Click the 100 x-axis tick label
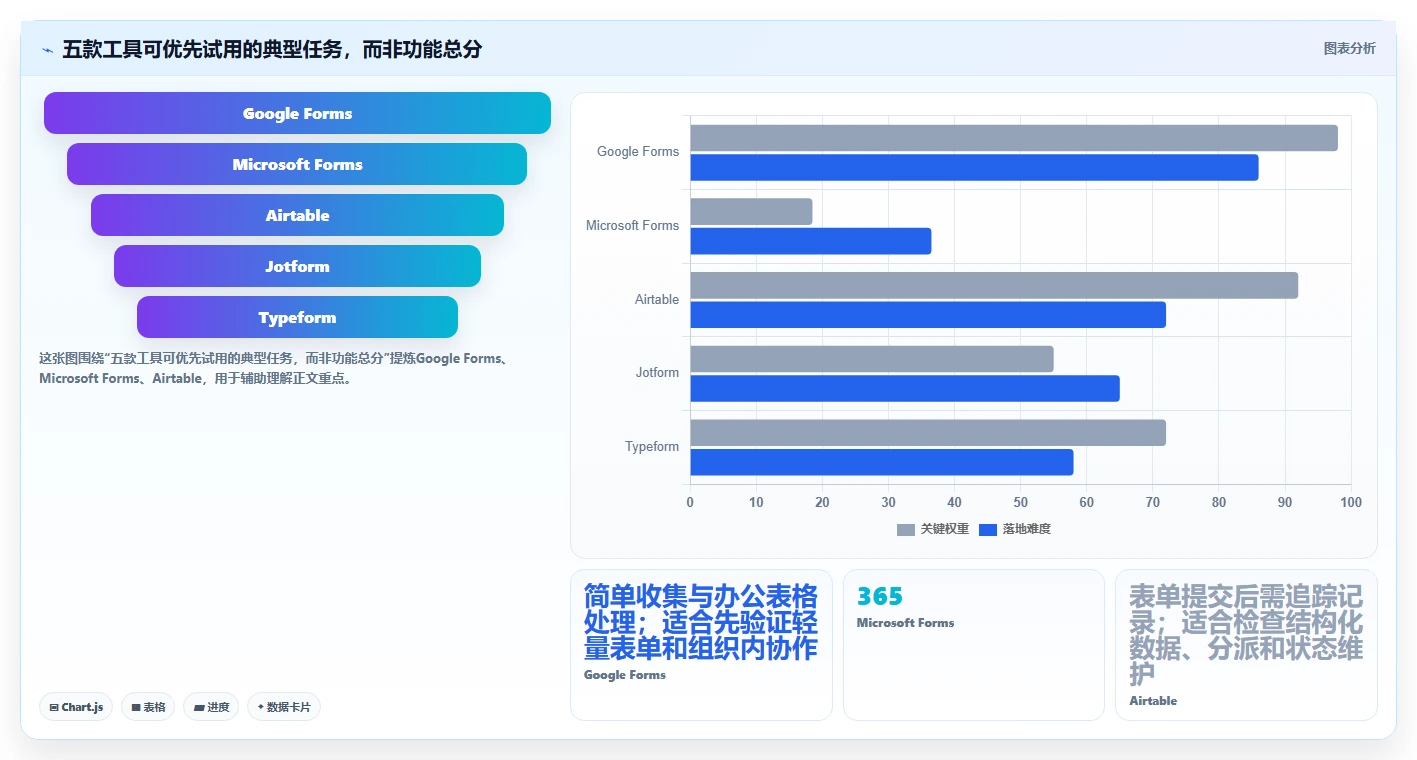The image size is (1417, 760). (1351, 502)
